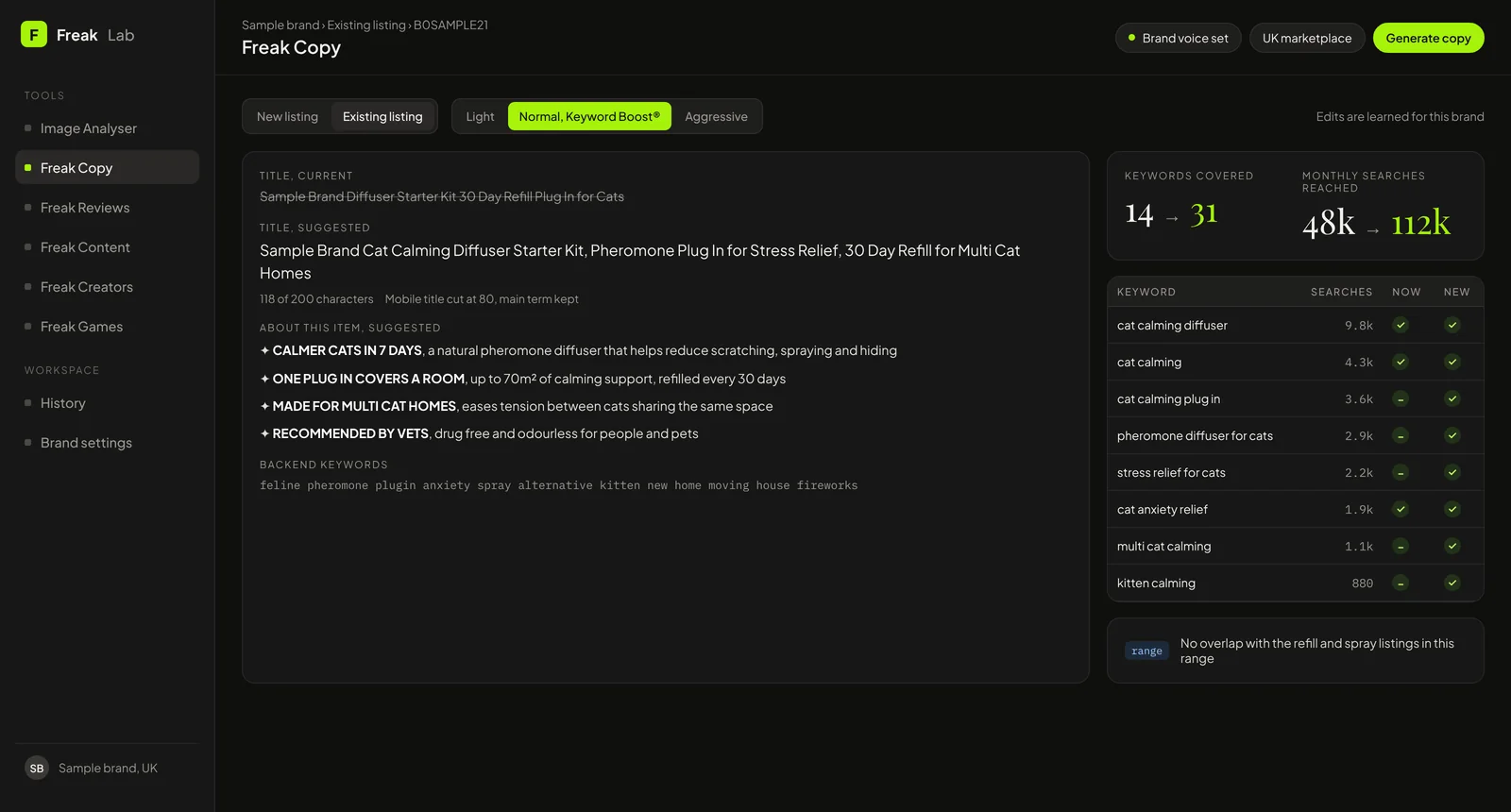Screen dimensions: 1511x812
Task: Open Brand settings
Action: 107,443
